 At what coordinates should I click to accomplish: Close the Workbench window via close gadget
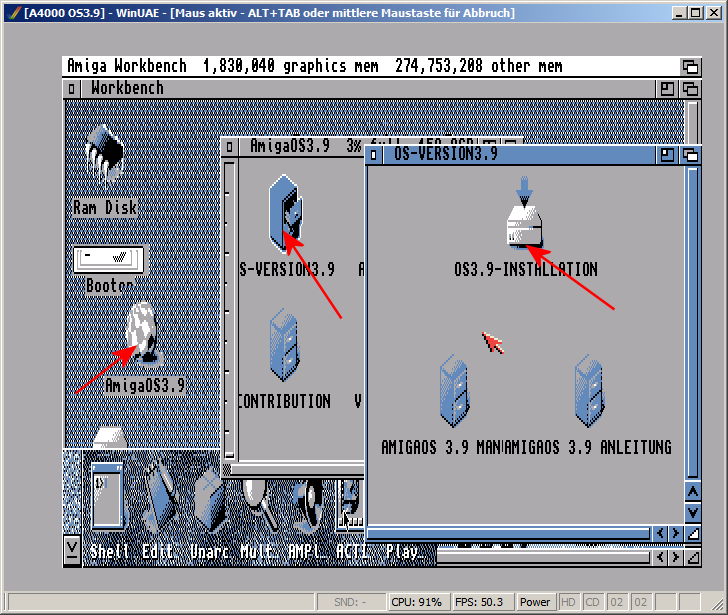pos(72,88)
